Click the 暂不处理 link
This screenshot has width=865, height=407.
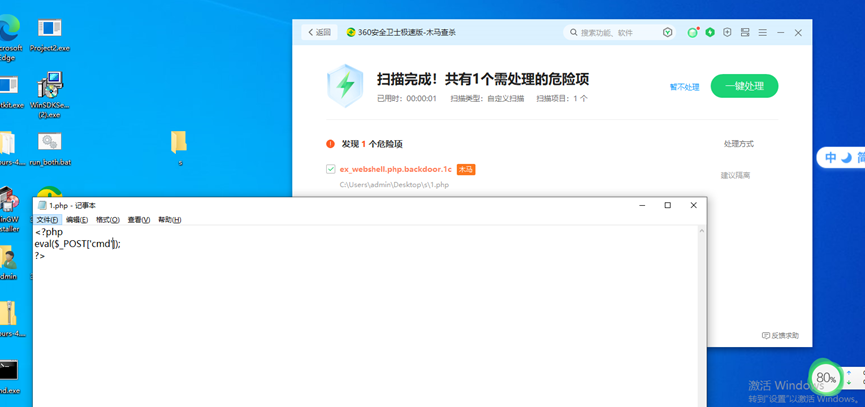pos(685,87)
